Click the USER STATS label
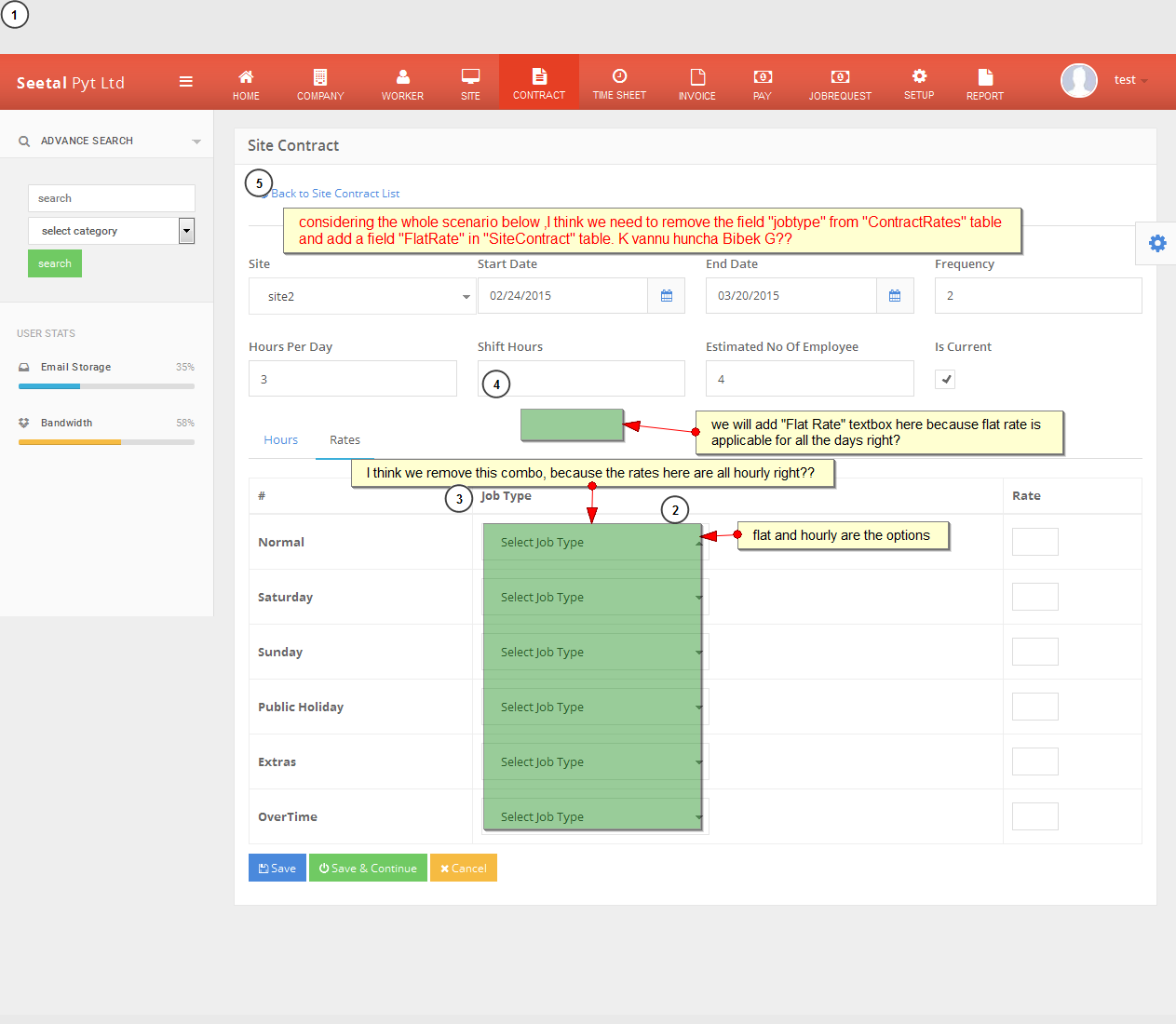Screen dimensions: 1176x1024 click(x=46, y=333)
